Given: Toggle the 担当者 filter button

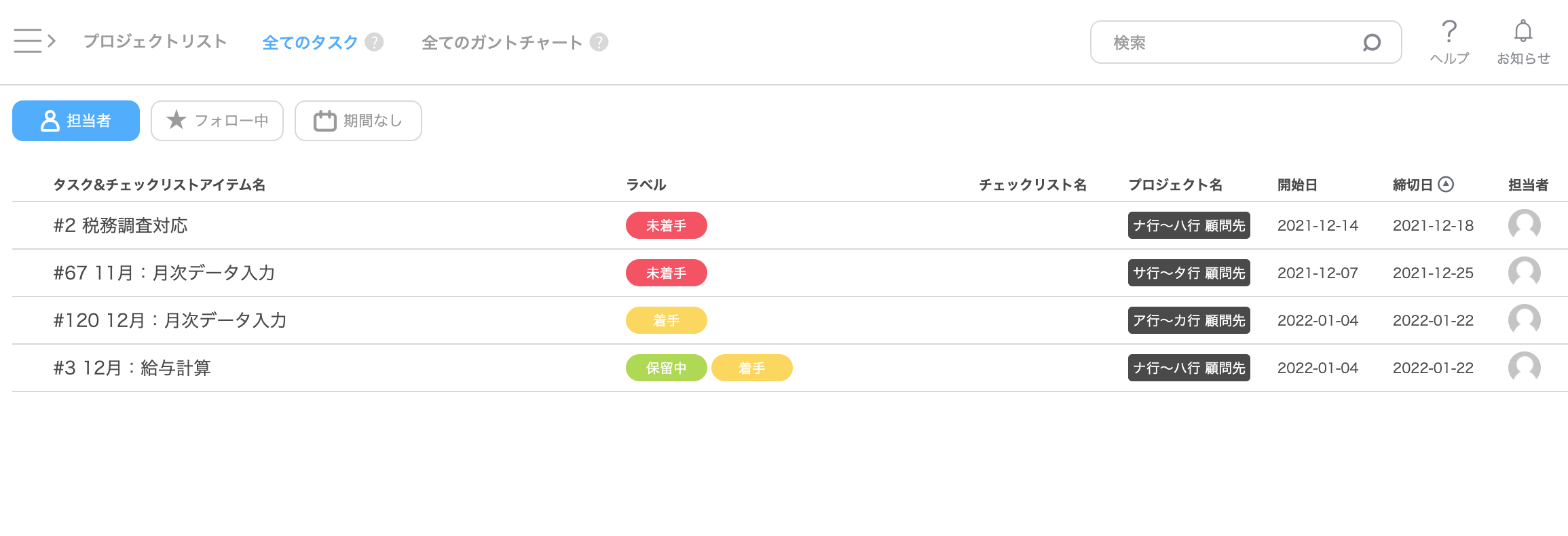Looking at the screenshot, I should pos(76,121).
